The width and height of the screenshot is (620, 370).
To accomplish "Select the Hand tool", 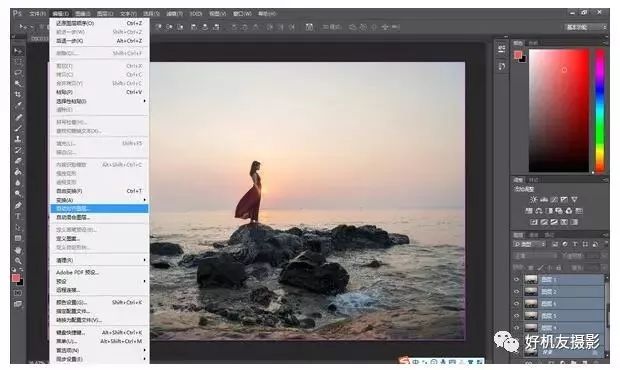I will tap(18, 250).
